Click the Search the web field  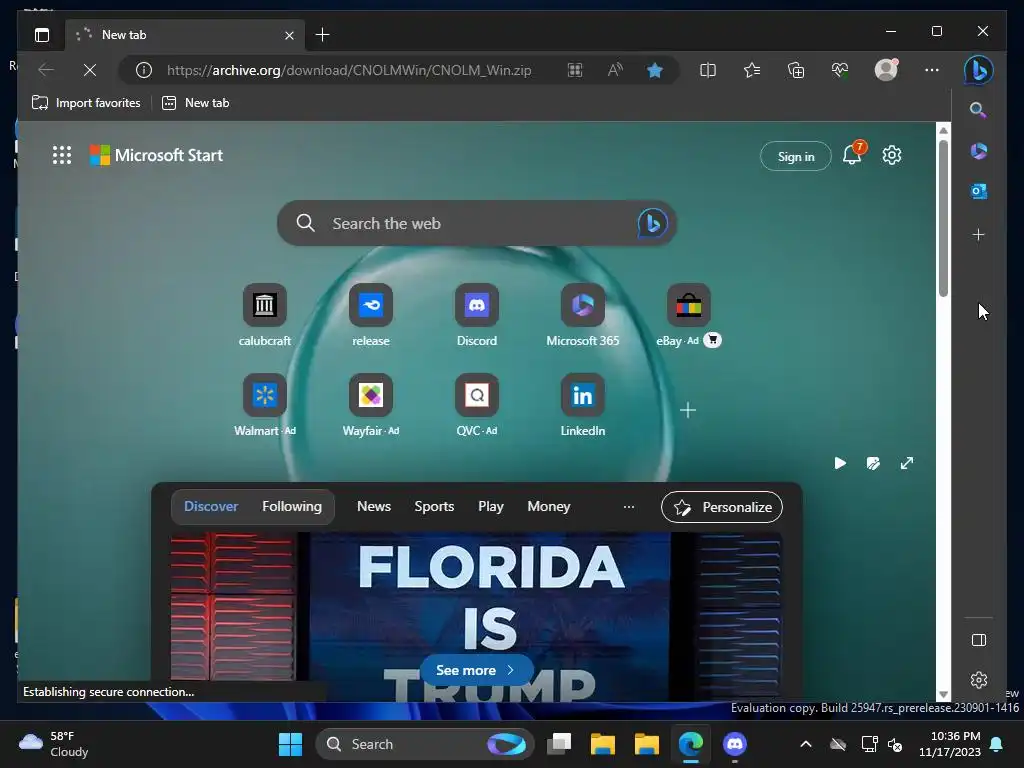[x=476, y=223]
